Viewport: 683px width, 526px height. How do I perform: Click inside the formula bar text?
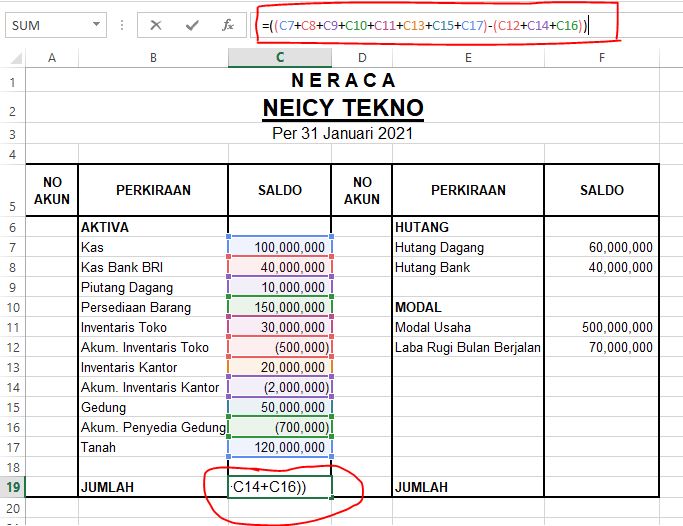(425, 26)
